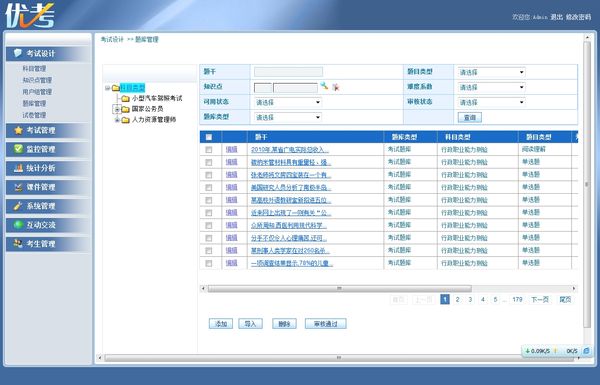This screenshot has height=385, width=600.
Task: Tick checkbox for the 张老师将文房四宝 row
Action: click(209, 175)
